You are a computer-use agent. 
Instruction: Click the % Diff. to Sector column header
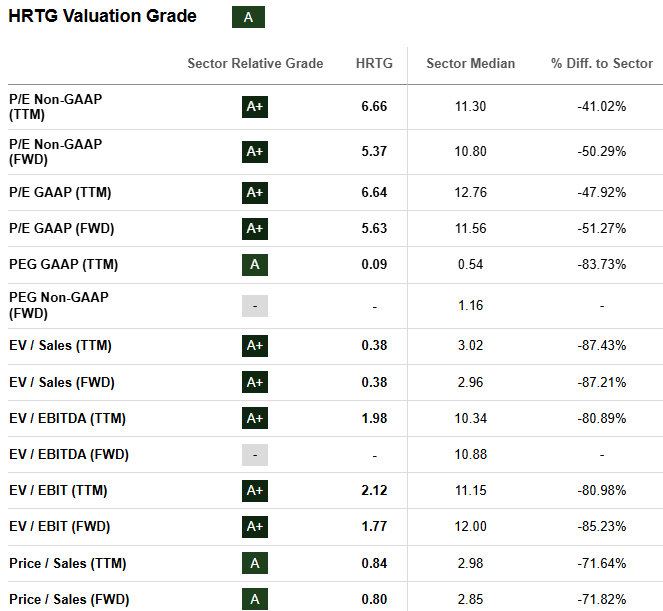click(x=601, y=64)
